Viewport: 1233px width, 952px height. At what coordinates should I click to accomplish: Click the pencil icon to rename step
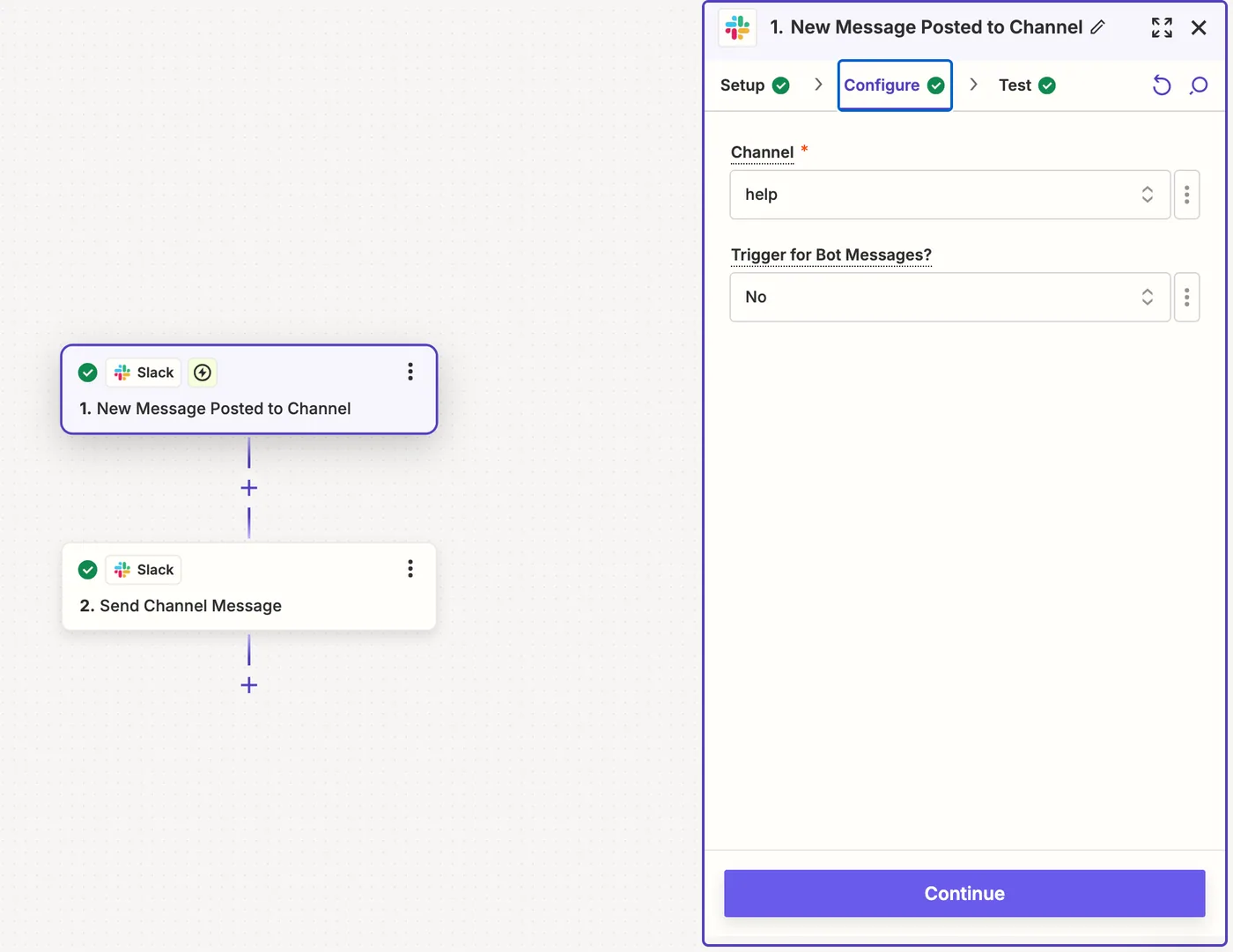(1097, 27)
